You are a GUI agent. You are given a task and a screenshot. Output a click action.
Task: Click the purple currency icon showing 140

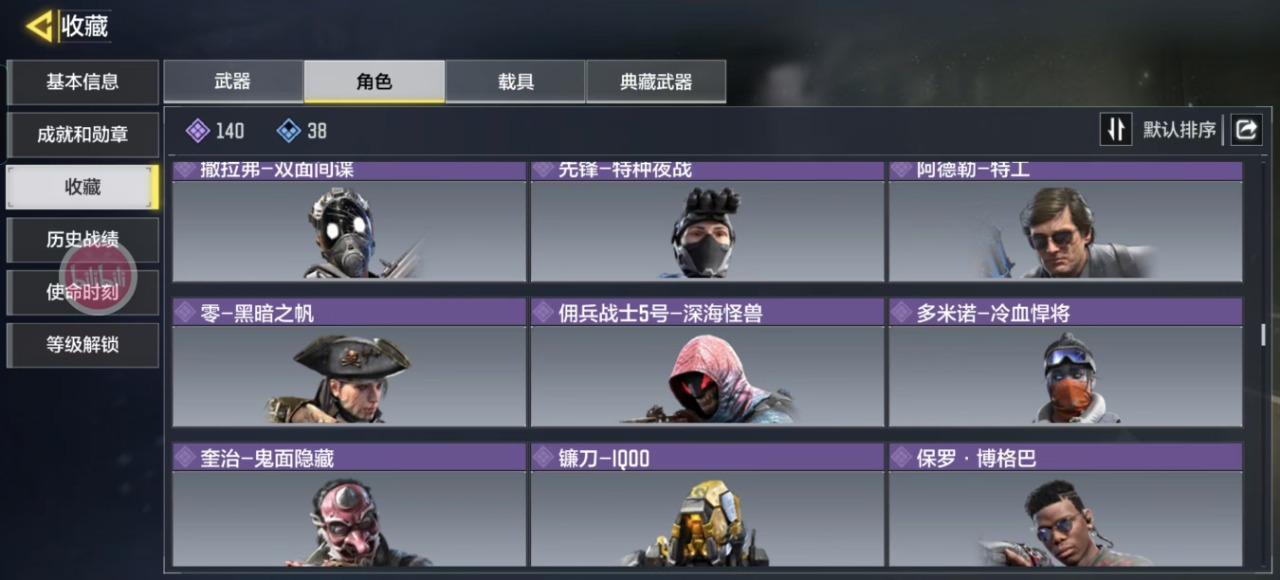tap(198, 131)
